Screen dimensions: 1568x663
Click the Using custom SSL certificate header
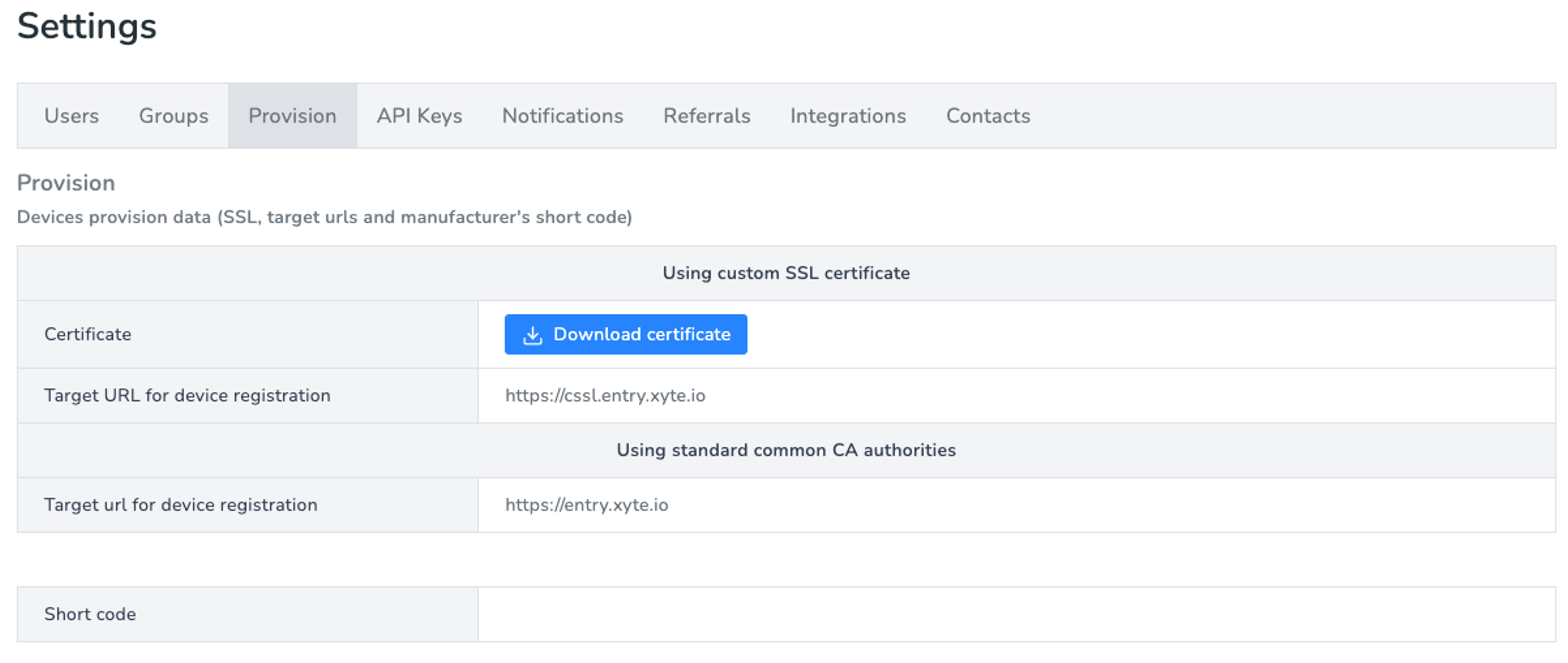(786, 273)
